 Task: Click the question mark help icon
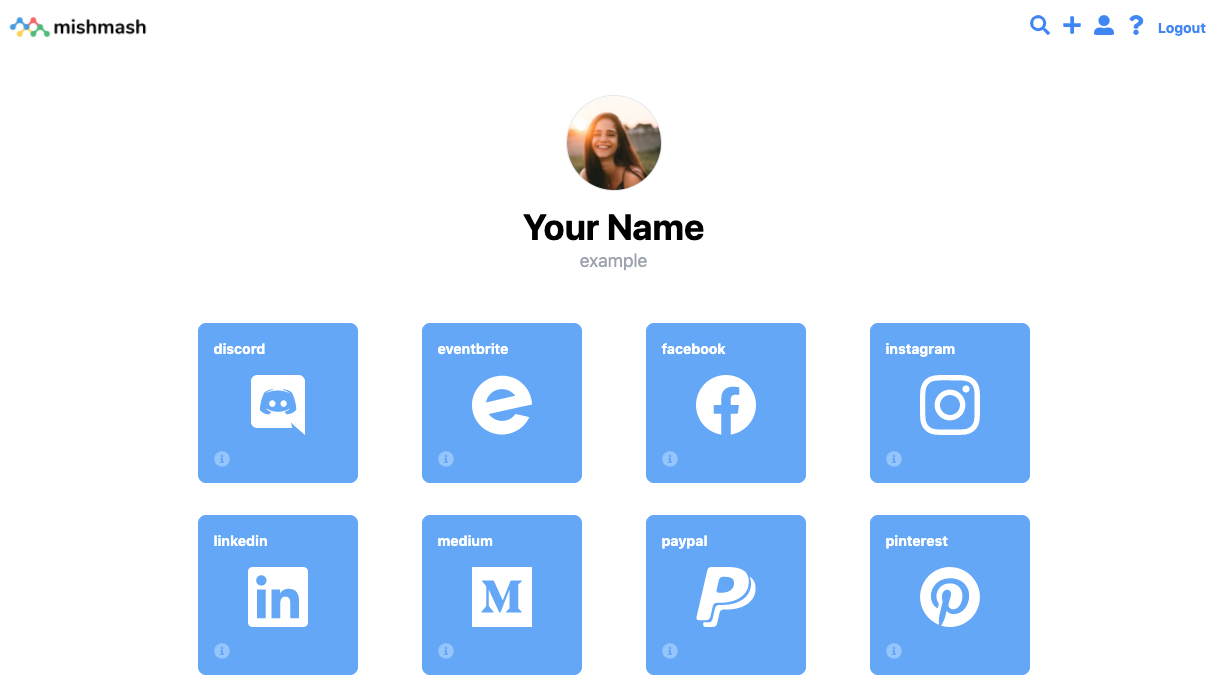pos(1136,26)
